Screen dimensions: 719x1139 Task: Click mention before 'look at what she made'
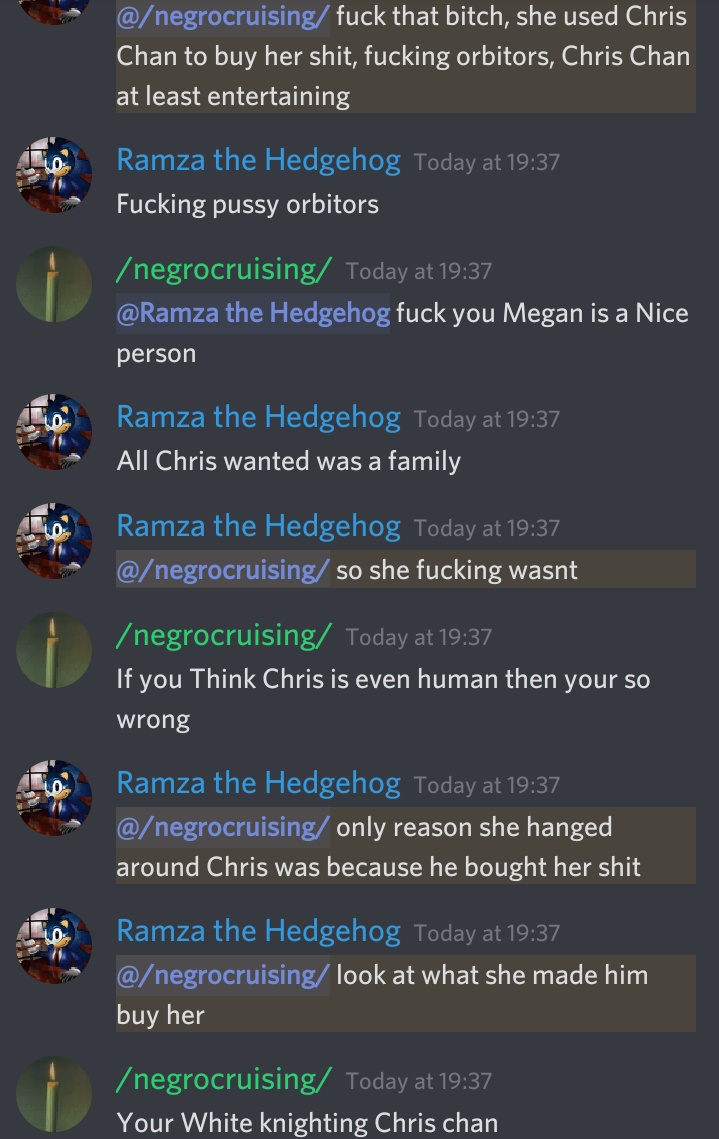click(x=222, y=976)
